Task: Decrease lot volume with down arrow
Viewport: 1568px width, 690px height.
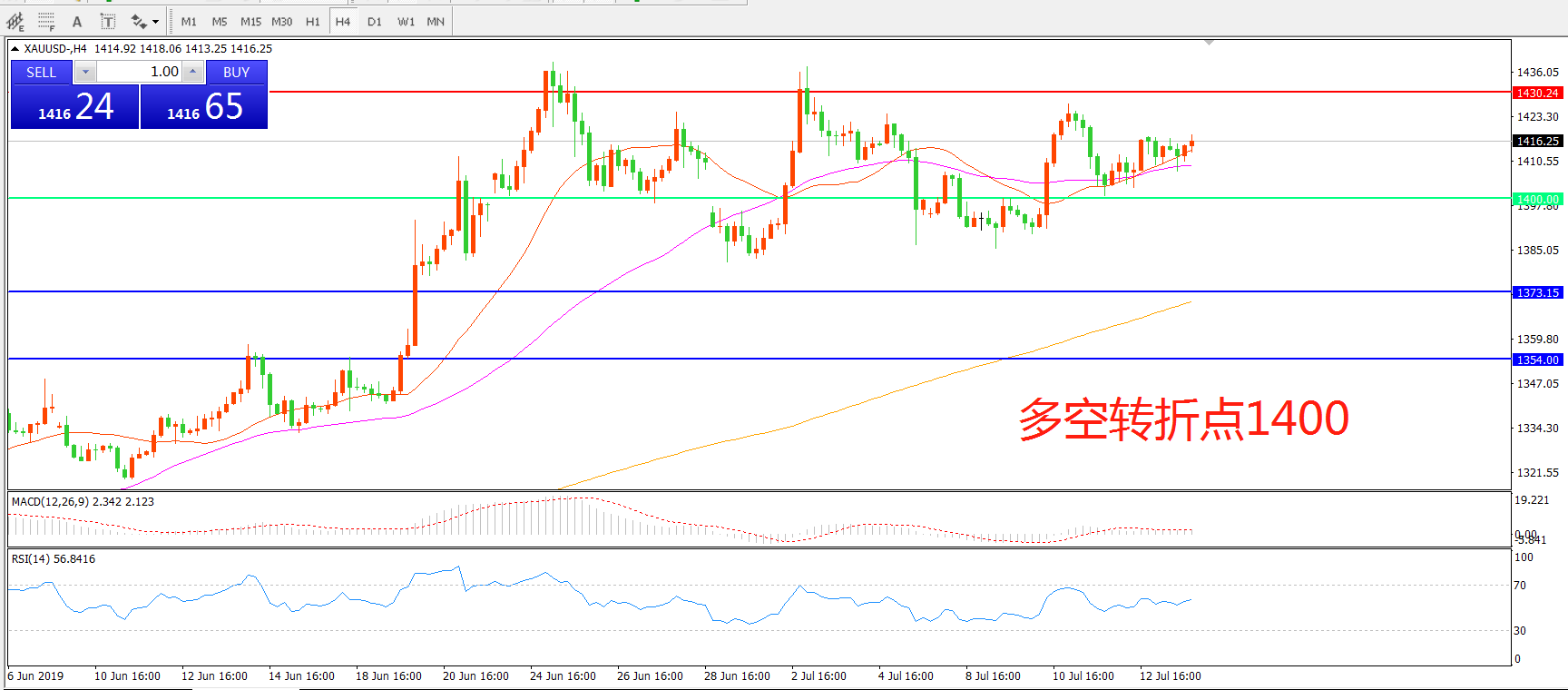Action: coord(85,72)
